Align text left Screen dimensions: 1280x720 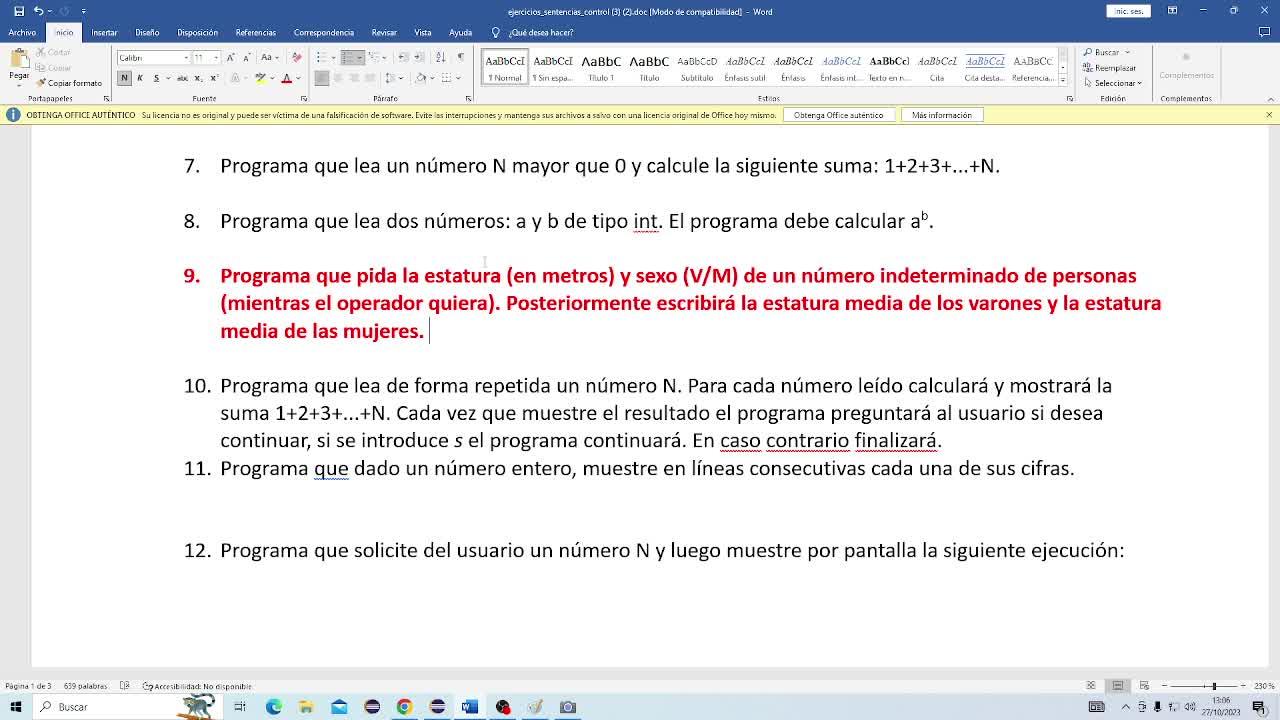coord(322,78)
